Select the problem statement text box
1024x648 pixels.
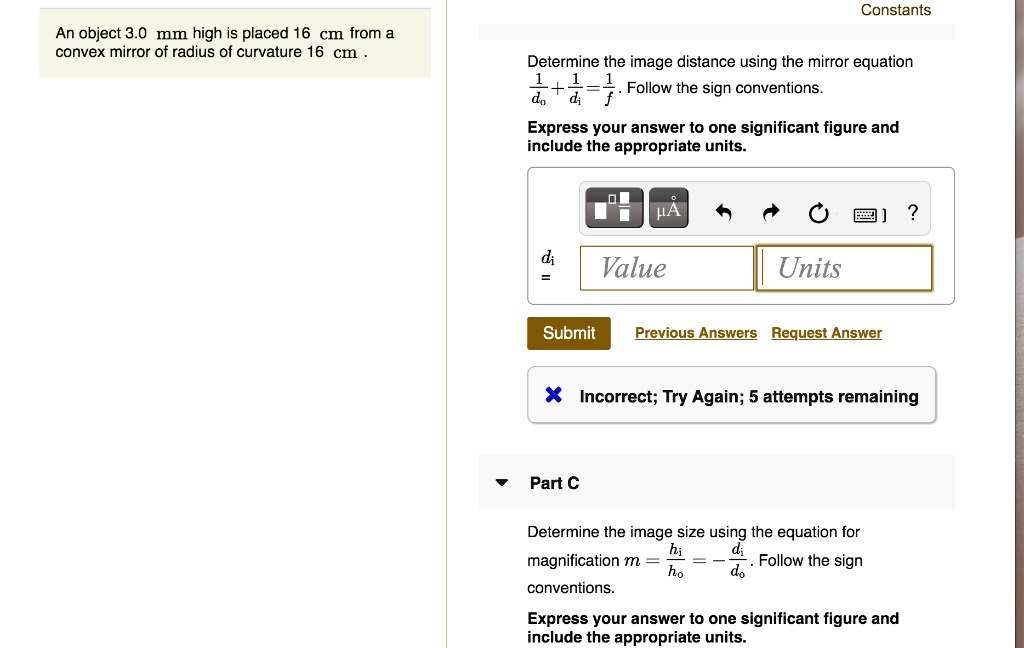coord(235,41)
